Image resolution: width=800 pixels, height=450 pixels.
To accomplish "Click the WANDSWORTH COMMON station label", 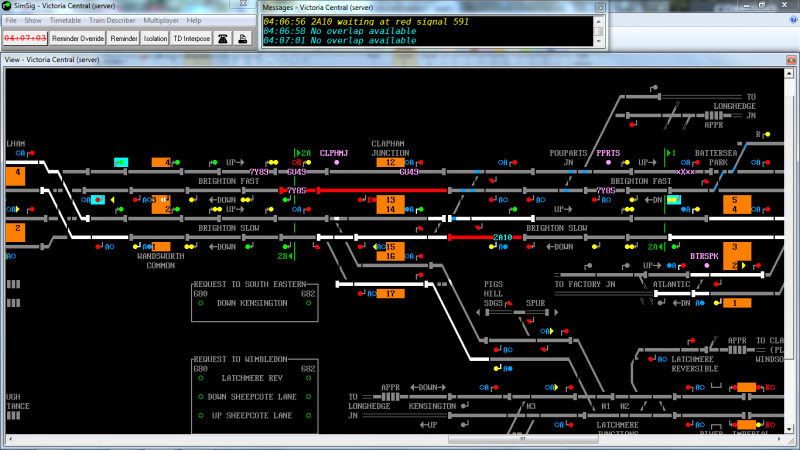I will tap(161, 261).
